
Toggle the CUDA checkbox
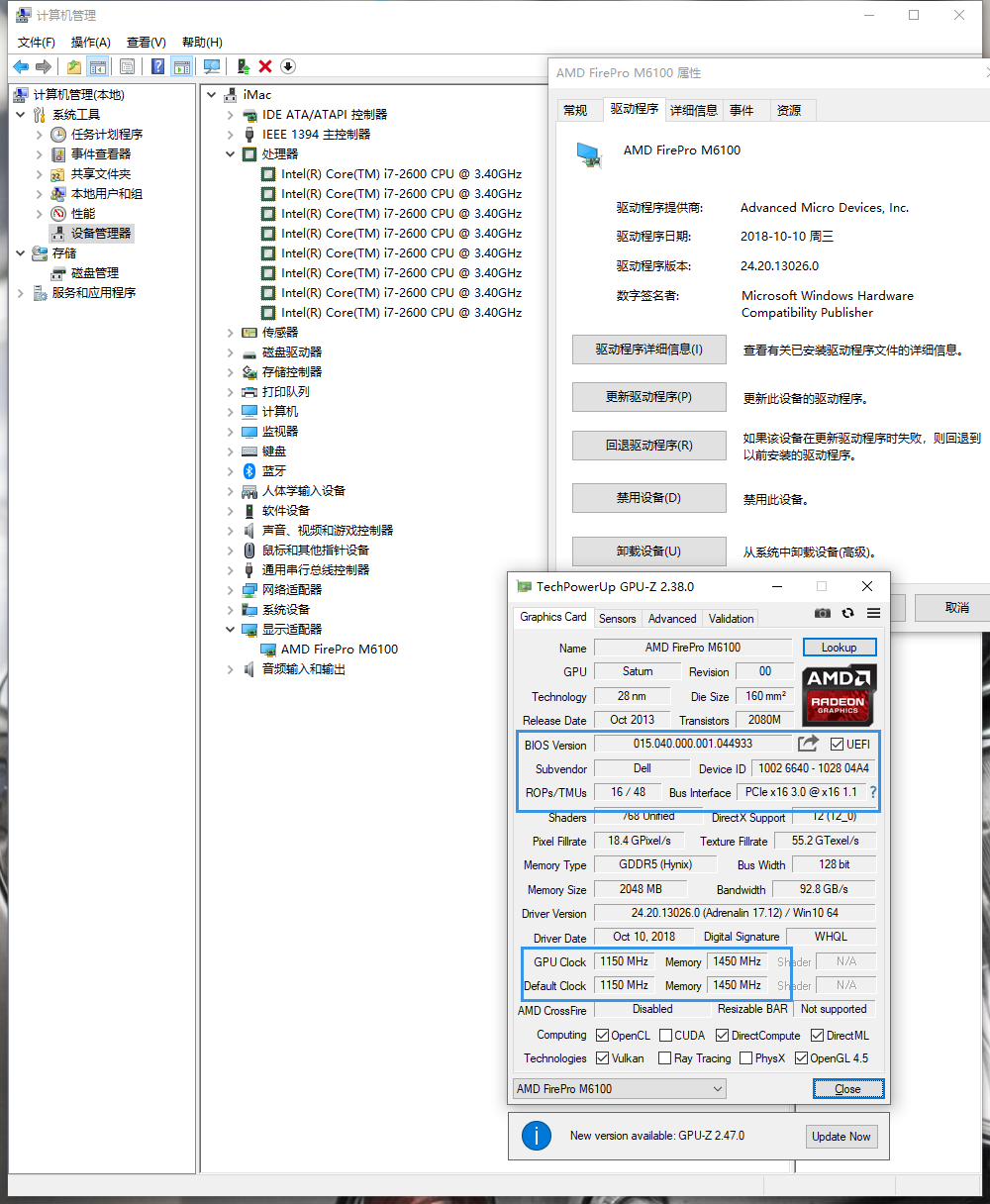[x=665, y=1036]
